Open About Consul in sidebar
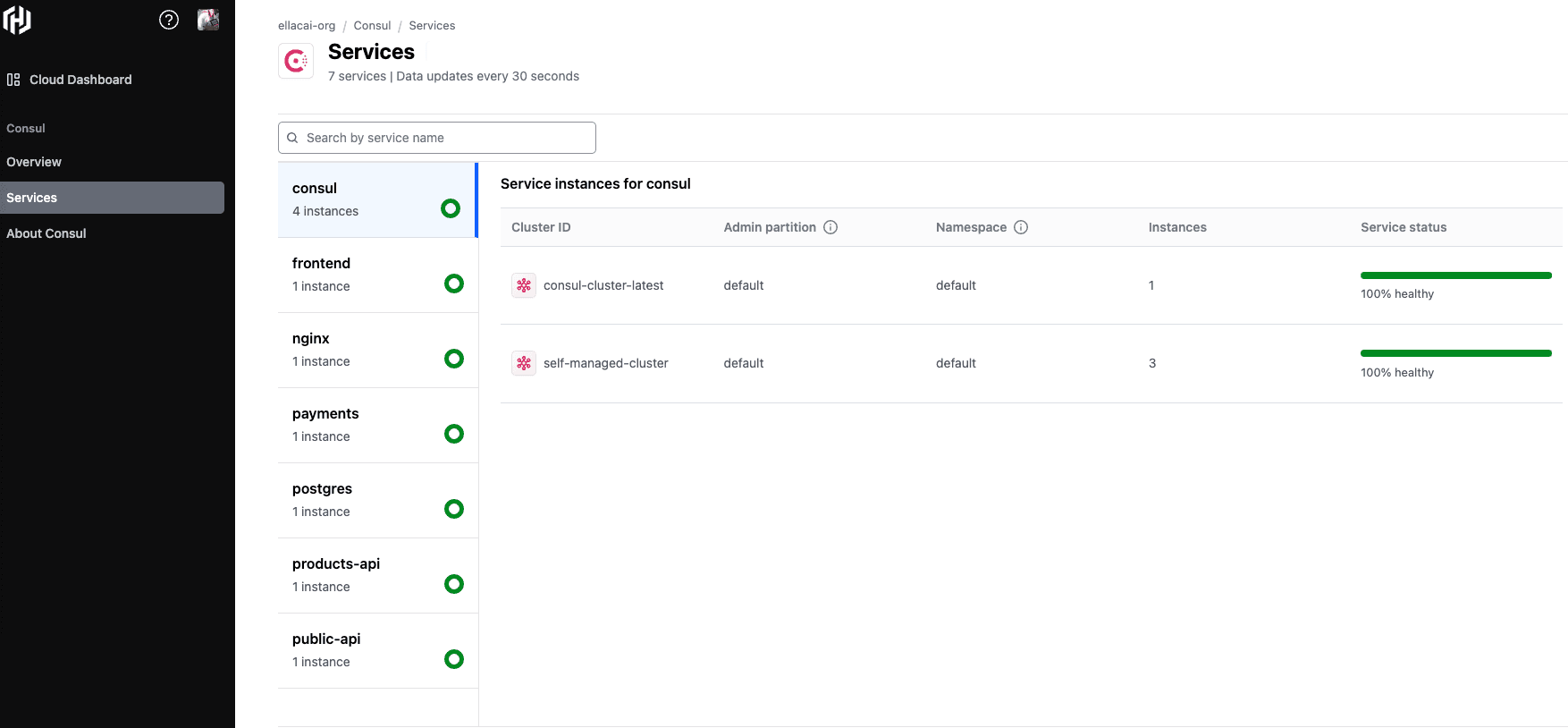This screenshot has height=728, width=1568. pos(46,233)
